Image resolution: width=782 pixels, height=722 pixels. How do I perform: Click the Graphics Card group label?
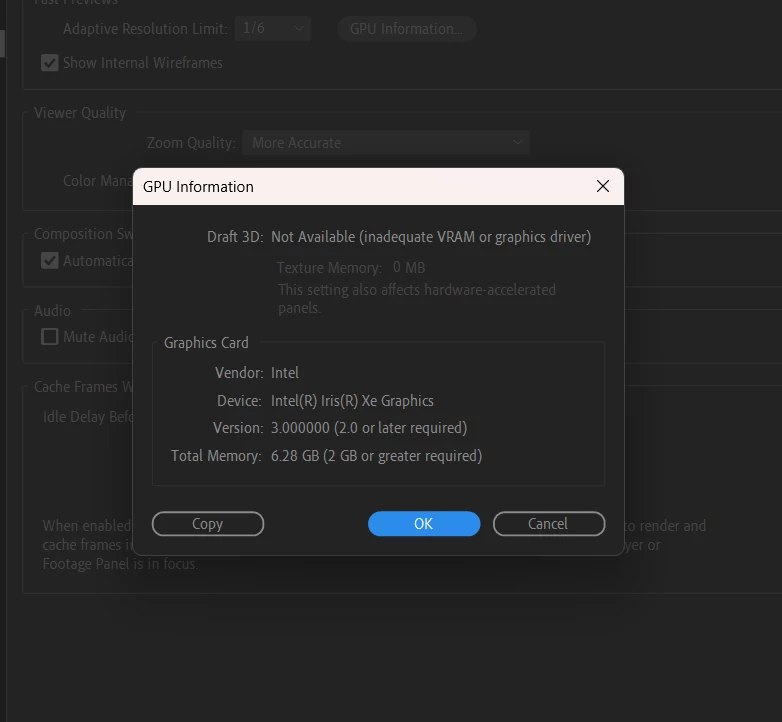point(206,343)
